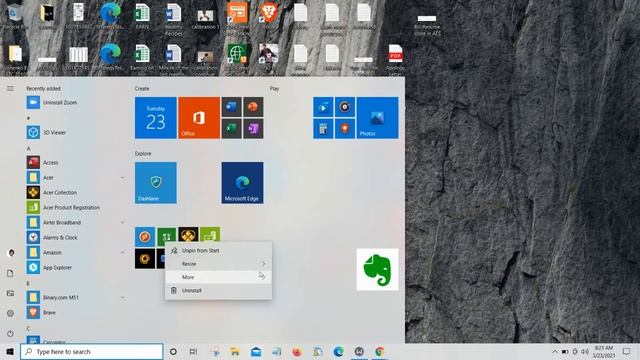
Task: Select the Recycle Bin desktop icon
Action: coord(15,16)
